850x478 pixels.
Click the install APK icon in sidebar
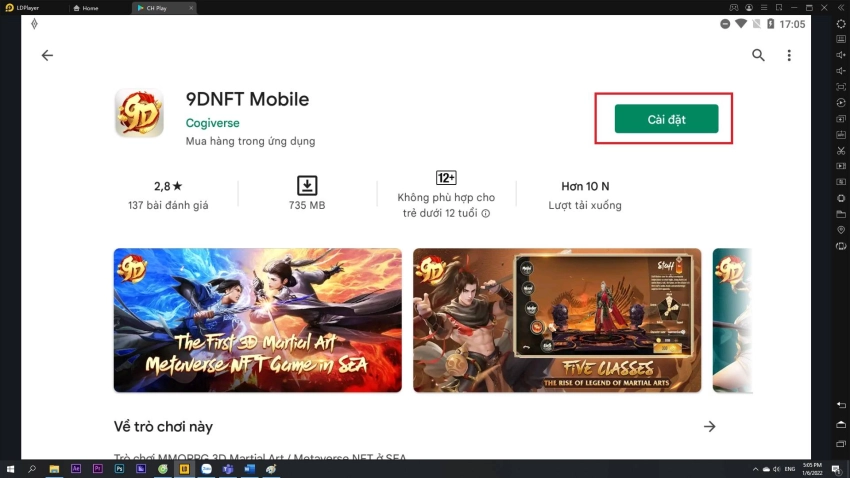[x=841, y=134]
